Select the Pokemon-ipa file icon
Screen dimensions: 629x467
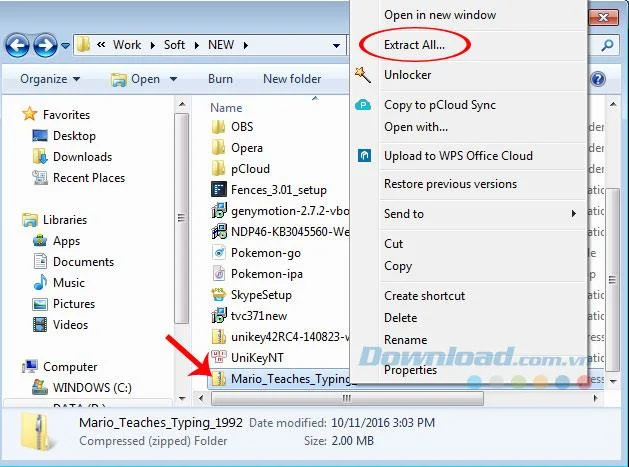click(x=219, y=274)
